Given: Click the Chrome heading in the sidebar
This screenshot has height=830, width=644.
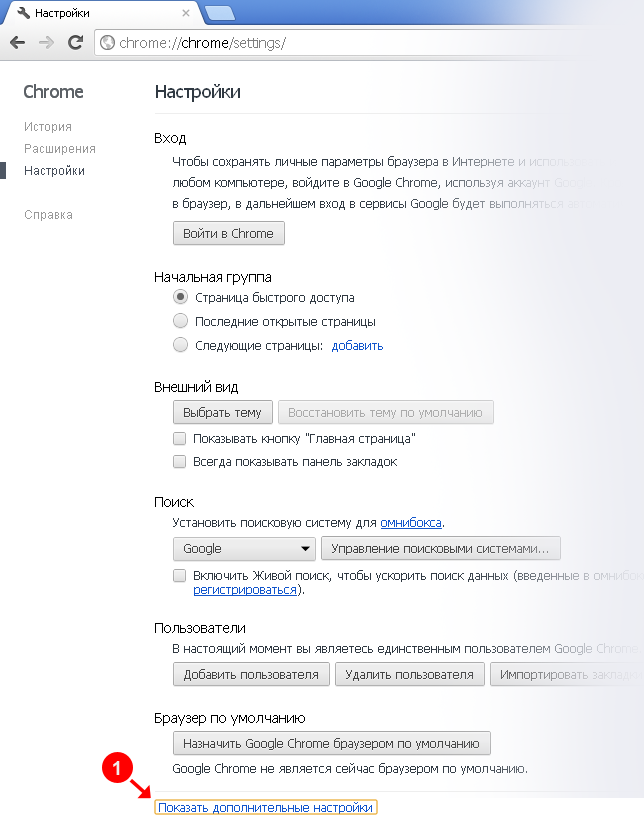Looking at the screenshot, I should point(53,92).
